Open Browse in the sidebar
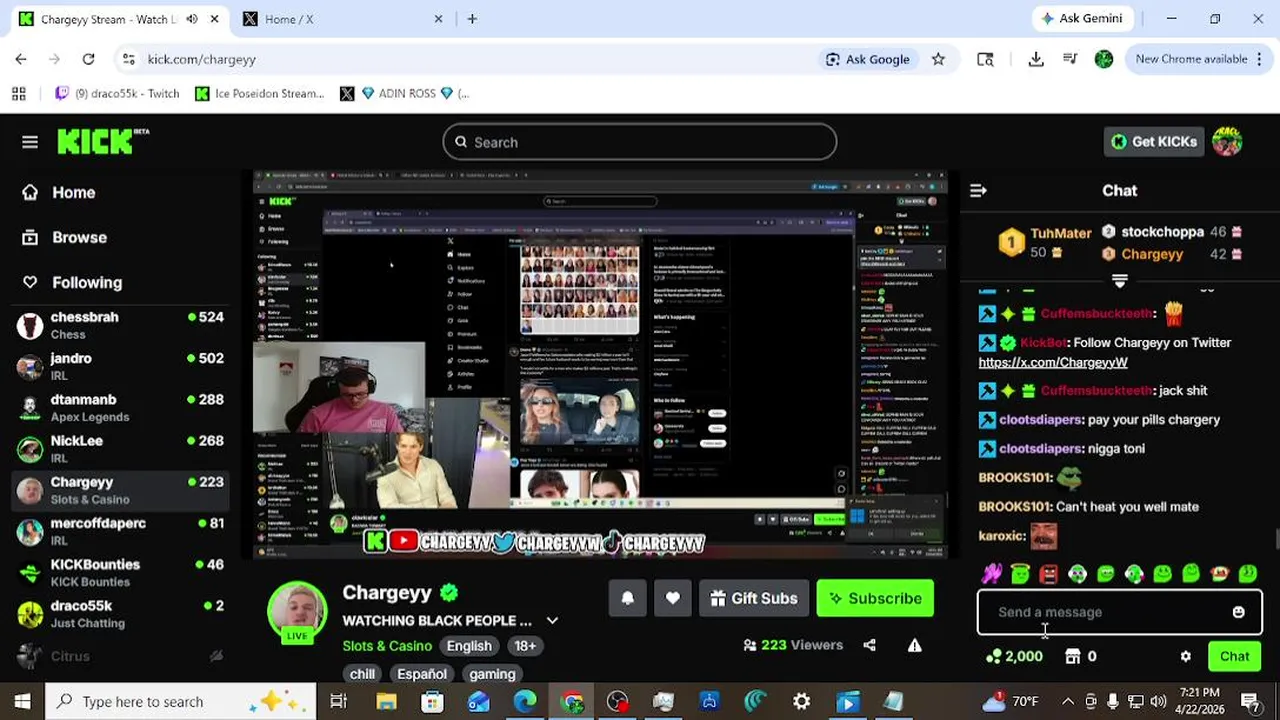 (x=64, y=238)
